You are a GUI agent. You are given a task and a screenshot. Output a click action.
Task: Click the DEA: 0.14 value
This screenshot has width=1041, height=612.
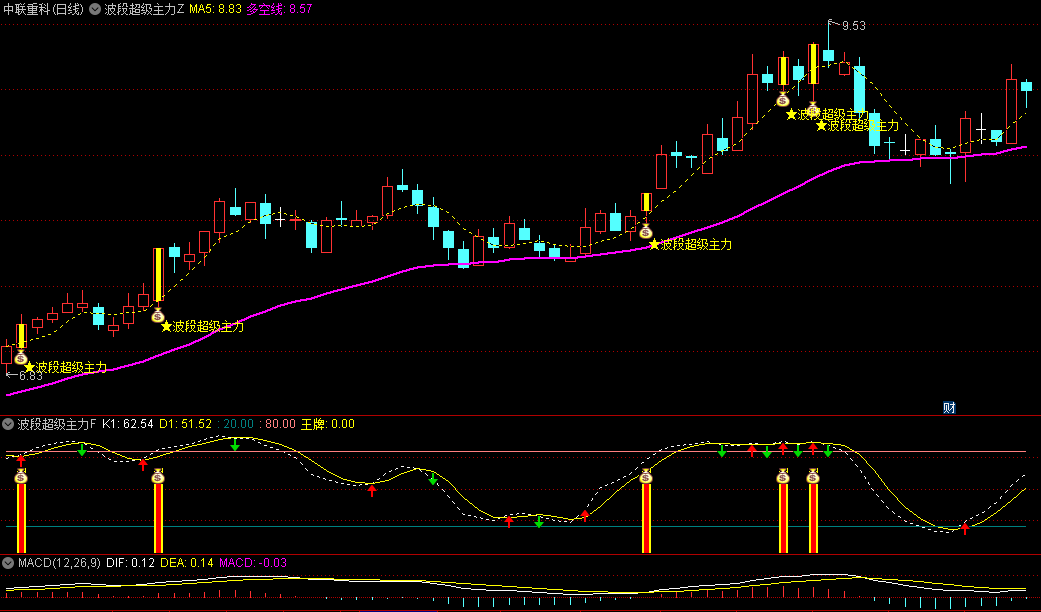187,563
